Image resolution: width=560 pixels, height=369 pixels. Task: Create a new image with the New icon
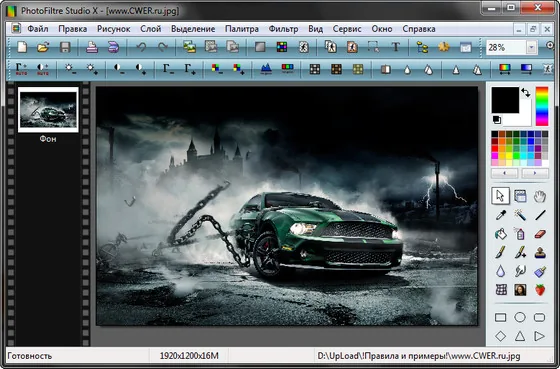(22, 47)
